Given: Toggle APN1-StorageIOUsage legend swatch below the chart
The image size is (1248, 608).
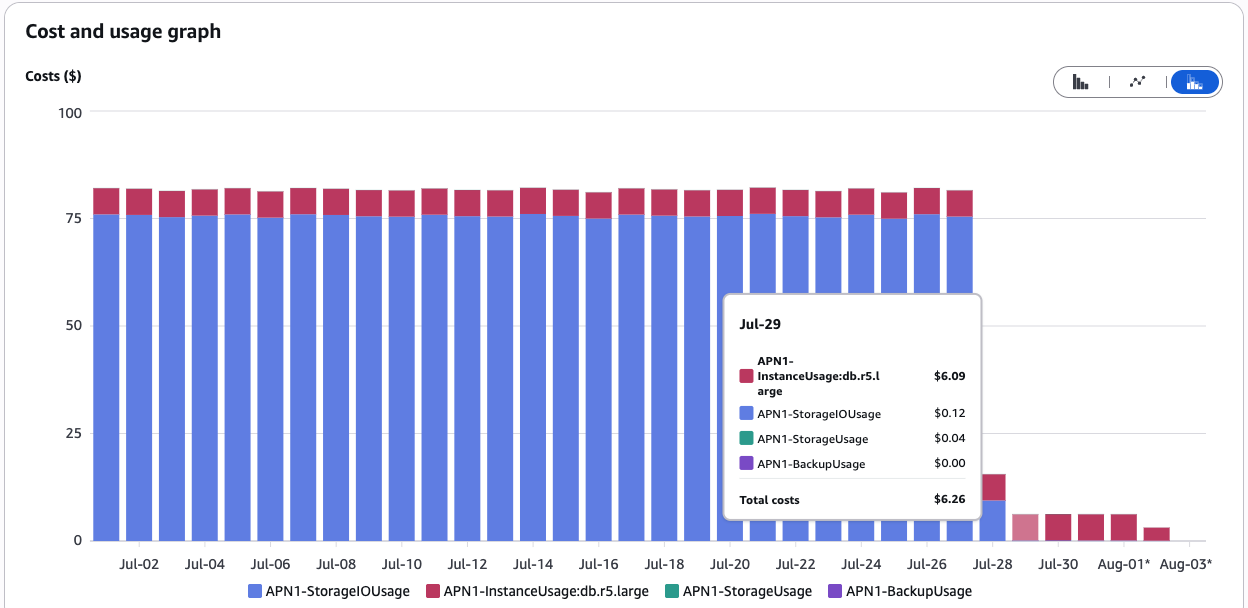Looking at the screenshot, I should [255, 591].
